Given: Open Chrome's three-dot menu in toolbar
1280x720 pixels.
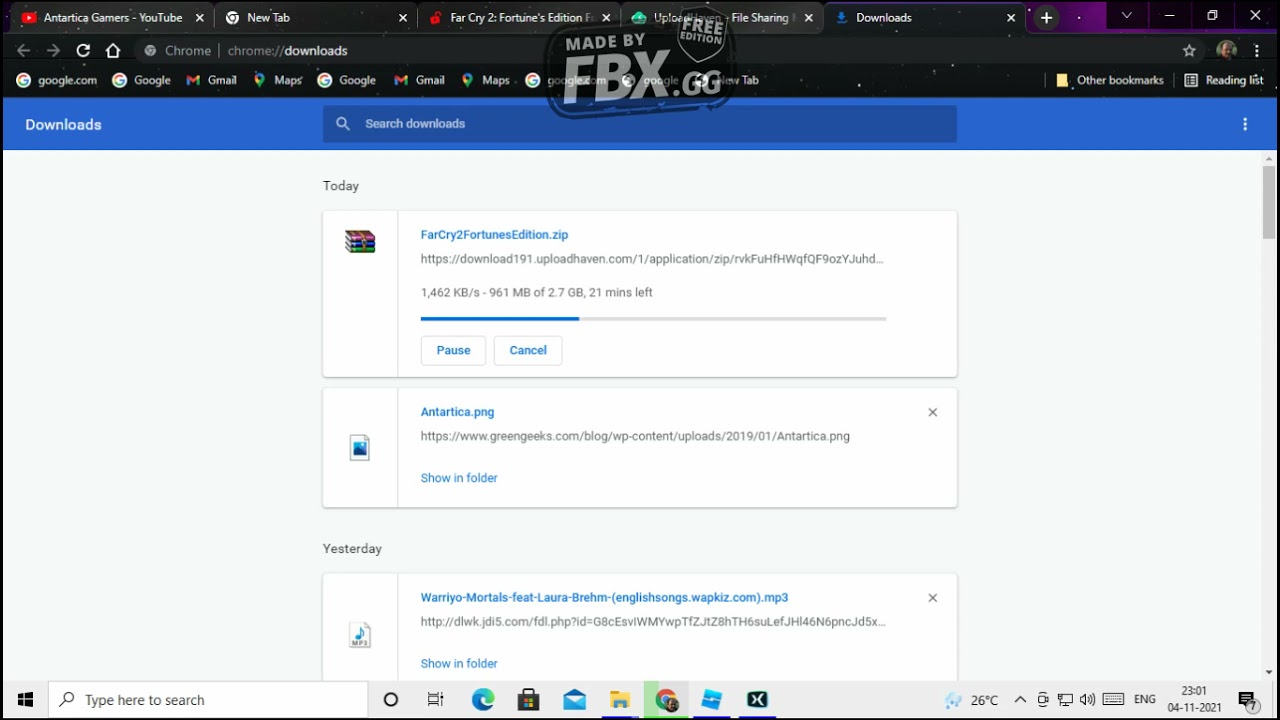Looking at the screenshot, I should (1257, 50).
